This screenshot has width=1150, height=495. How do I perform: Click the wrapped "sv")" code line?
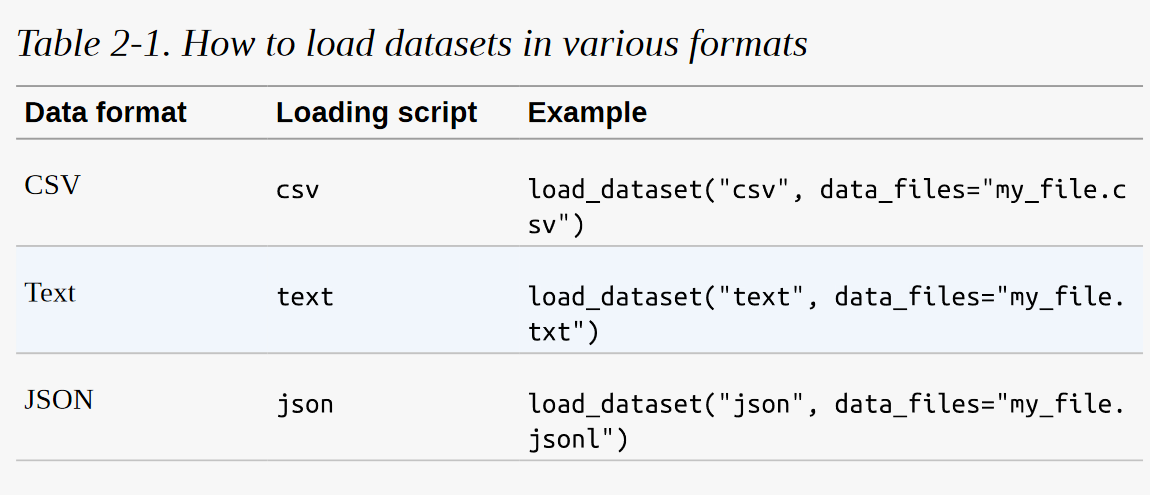556,225
